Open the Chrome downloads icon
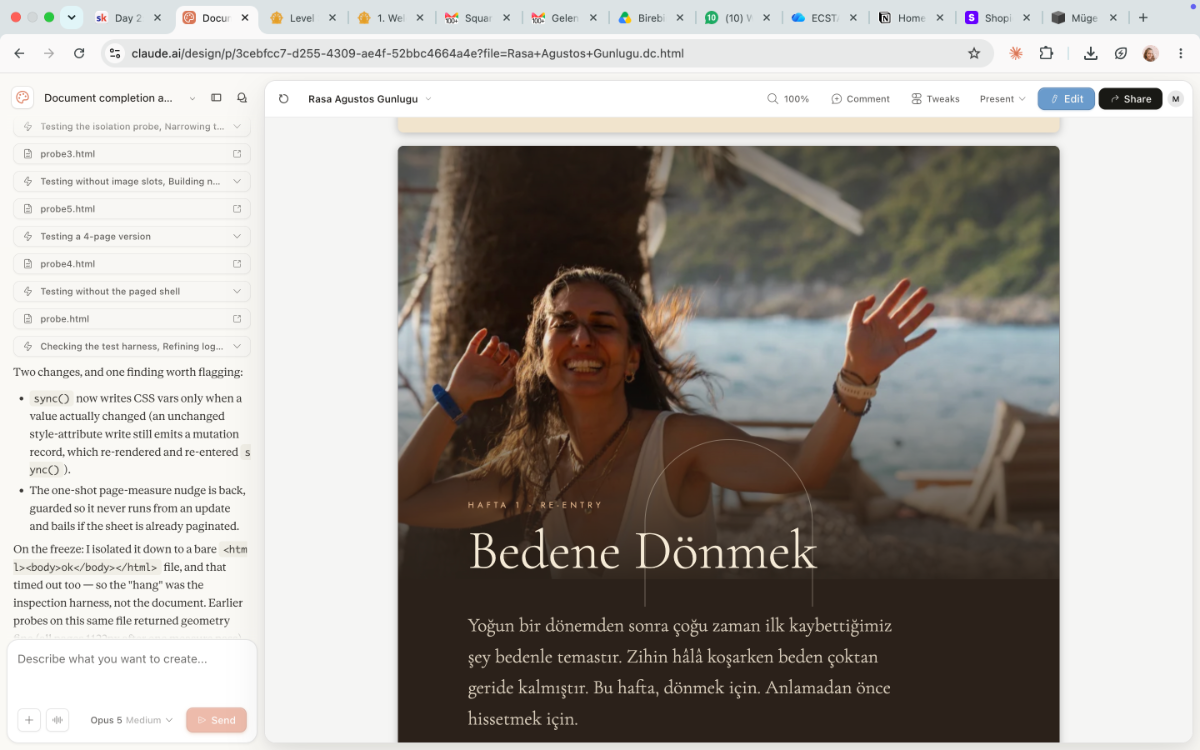This screenshot has width=1200, height=750. (1091, 53)
